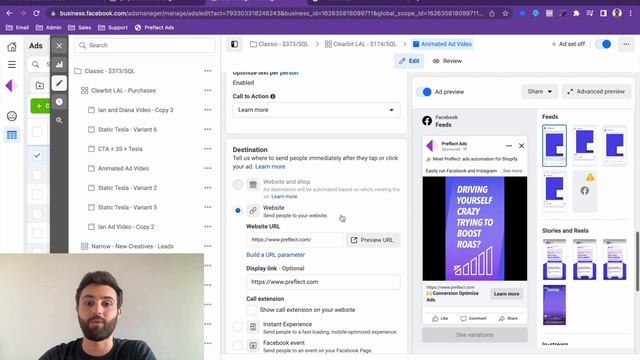Open Advanced preview

tap(596, 92)
